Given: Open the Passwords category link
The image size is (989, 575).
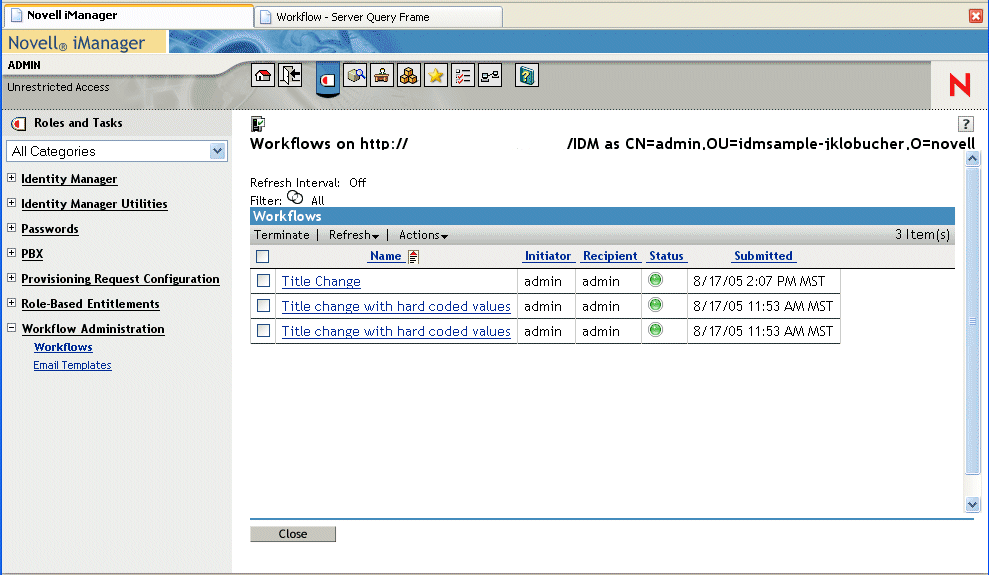Looking at the screenshot, I should pos(50,229).
